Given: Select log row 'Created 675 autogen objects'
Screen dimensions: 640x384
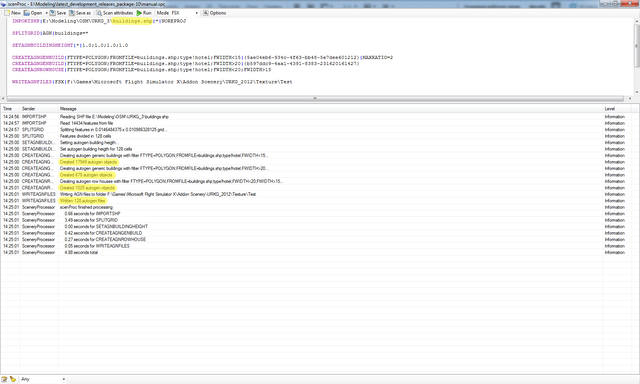Looking at the screenshot, I should (320, 175).
